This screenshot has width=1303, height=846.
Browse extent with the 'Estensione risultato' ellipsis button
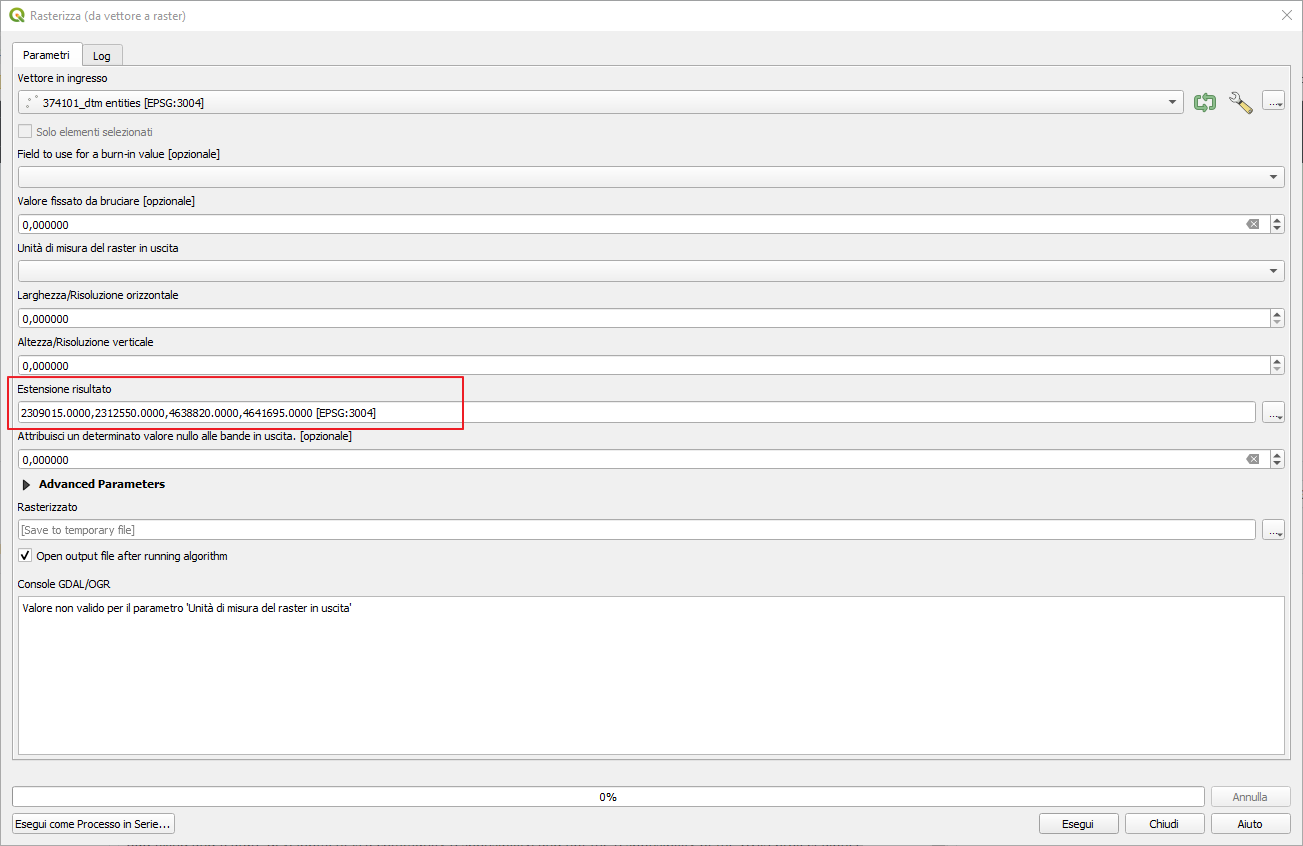coord(1273,412)
